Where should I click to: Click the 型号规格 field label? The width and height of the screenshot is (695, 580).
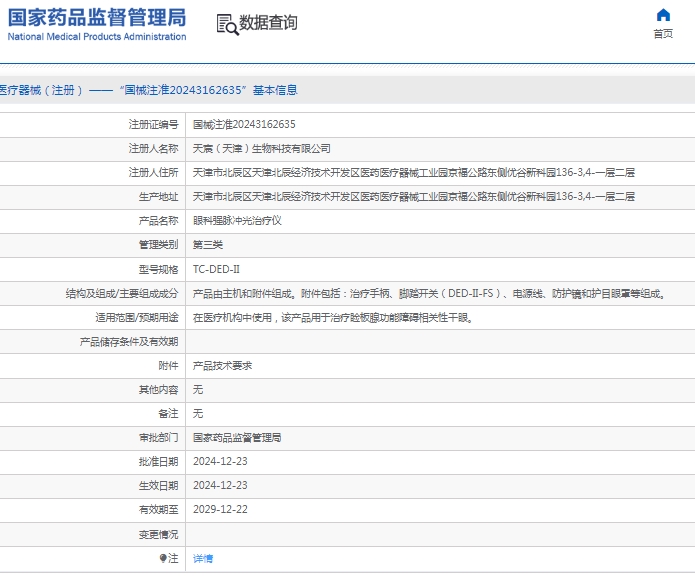pos(158,269)
